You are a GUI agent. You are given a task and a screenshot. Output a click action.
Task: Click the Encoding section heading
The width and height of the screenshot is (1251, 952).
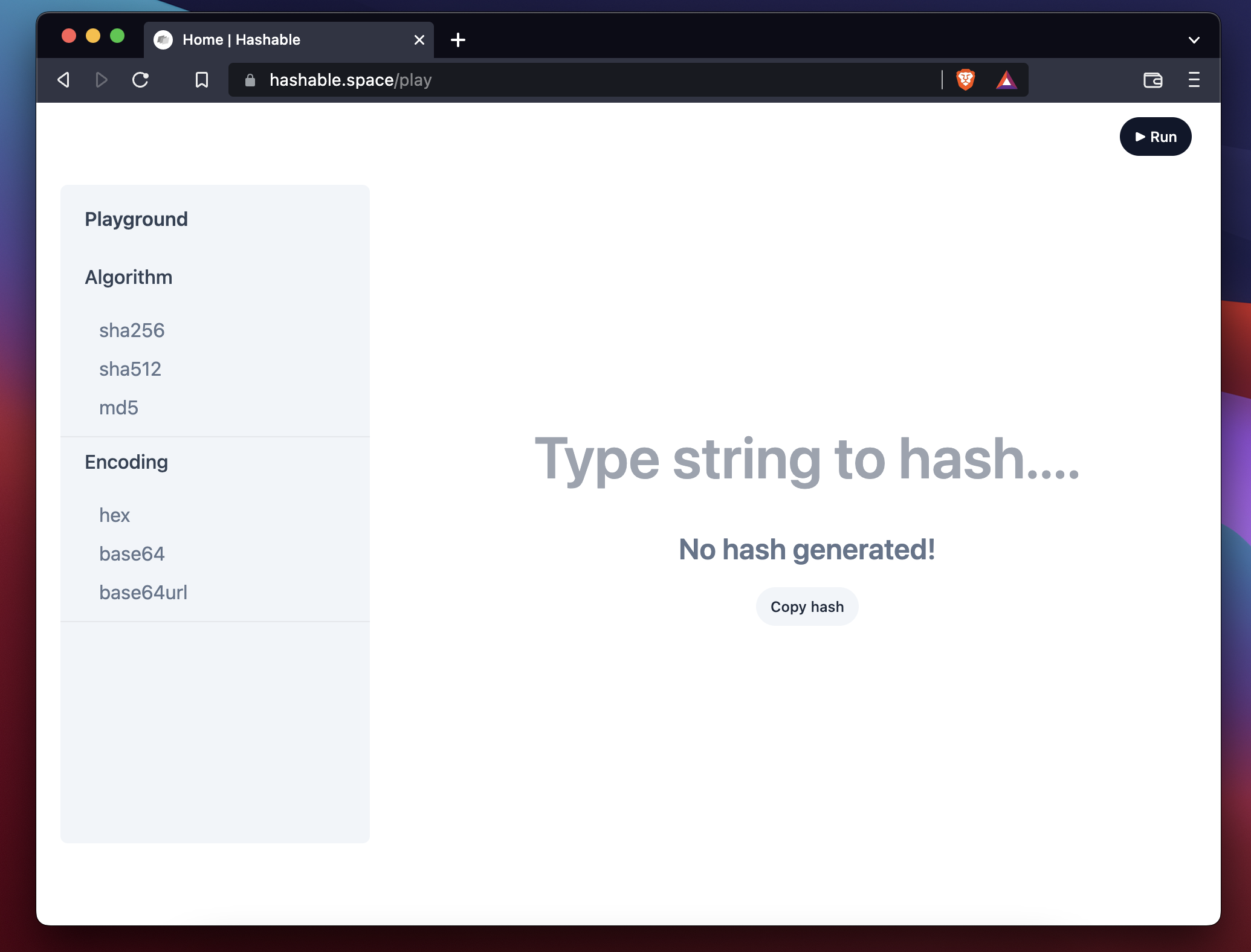coord(126,462)
